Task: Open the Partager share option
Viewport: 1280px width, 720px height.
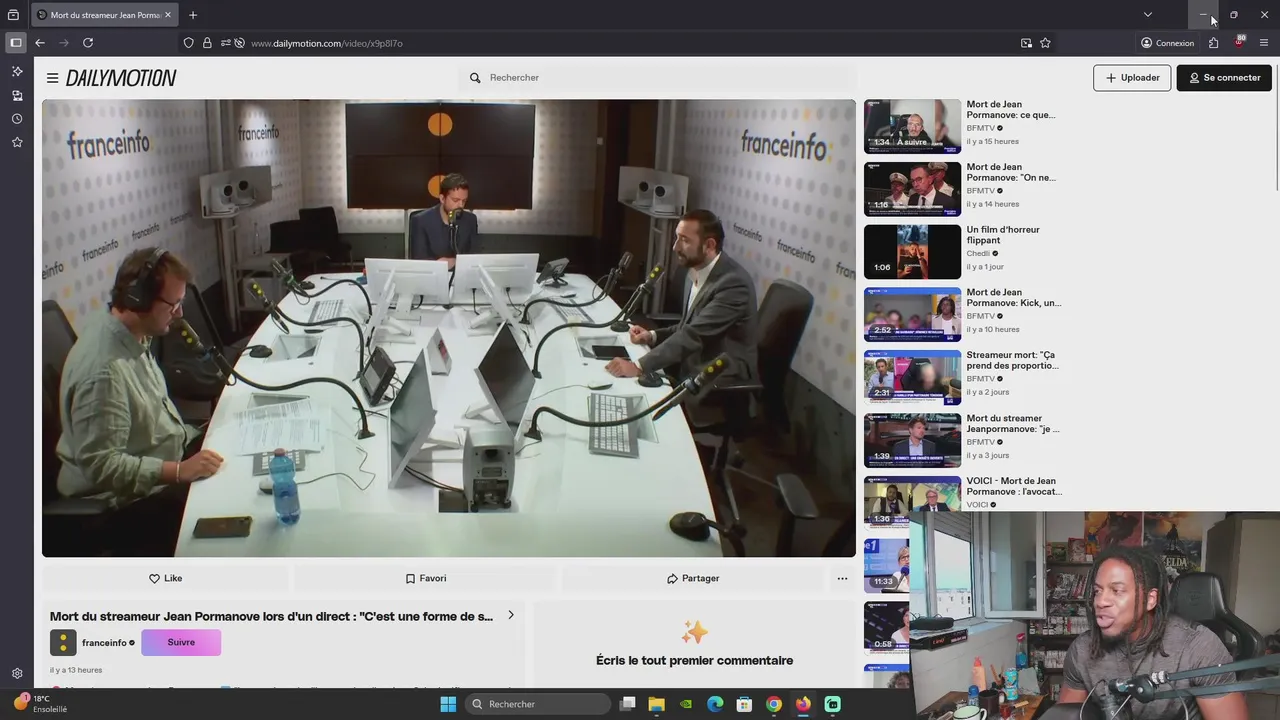Action: click(693, 578)
